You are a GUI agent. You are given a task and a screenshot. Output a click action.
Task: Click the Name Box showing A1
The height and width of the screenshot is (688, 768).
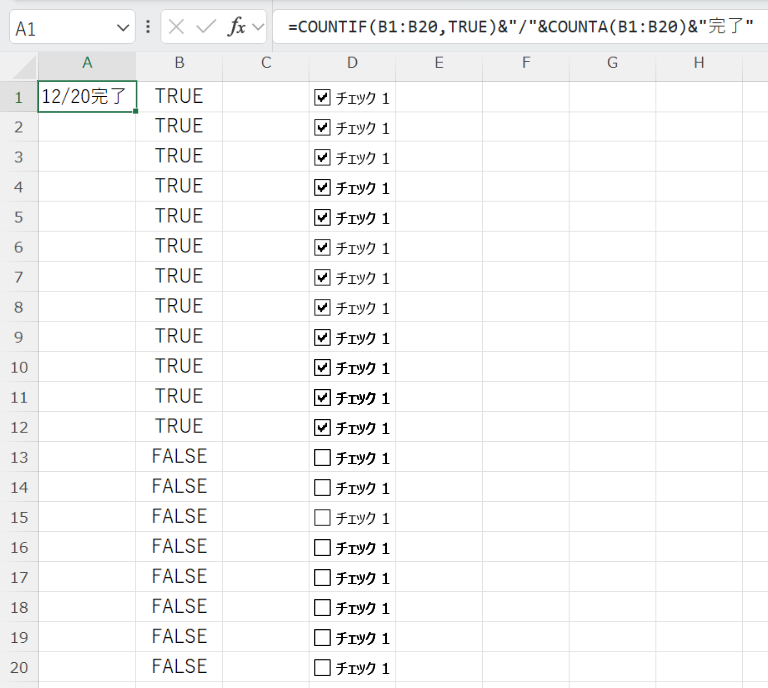click(60, 28)
